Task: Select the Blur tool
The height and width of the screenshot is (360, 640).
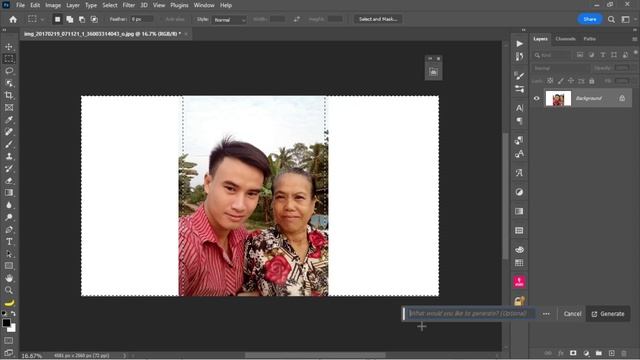Action: 9,205
